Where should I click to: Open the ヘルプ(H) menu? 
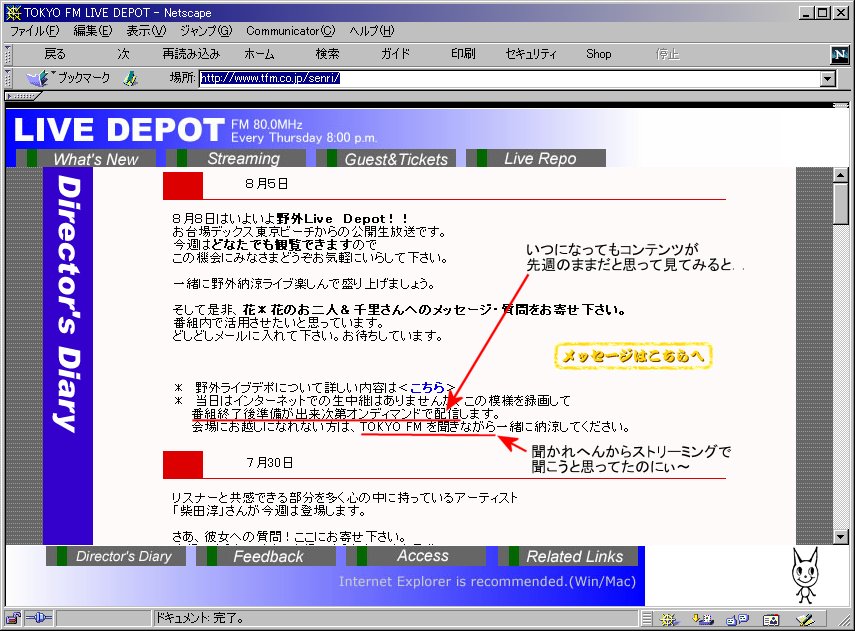tap(372, 31)
